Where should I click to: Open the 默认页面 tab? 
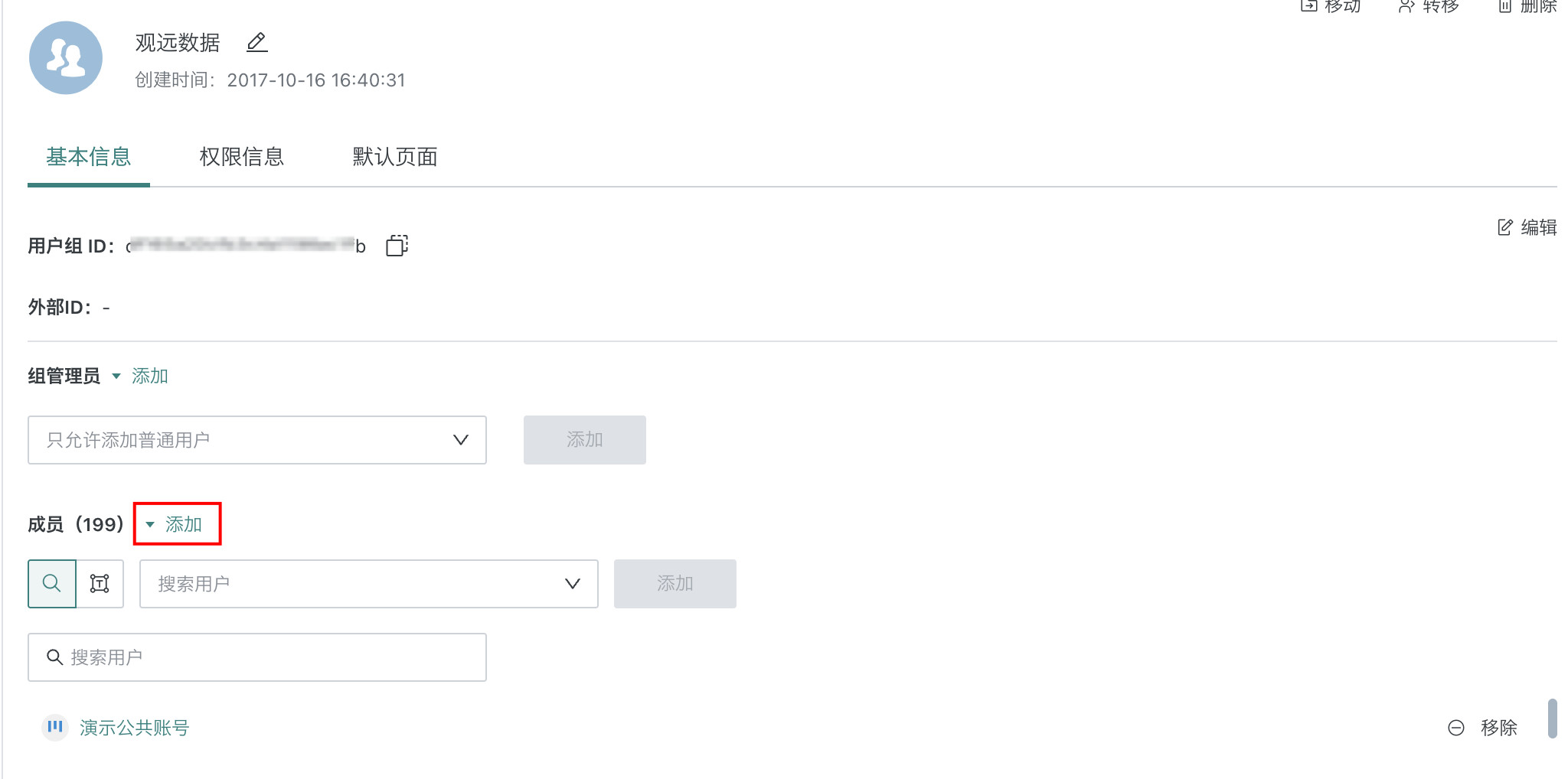(395, 157)
